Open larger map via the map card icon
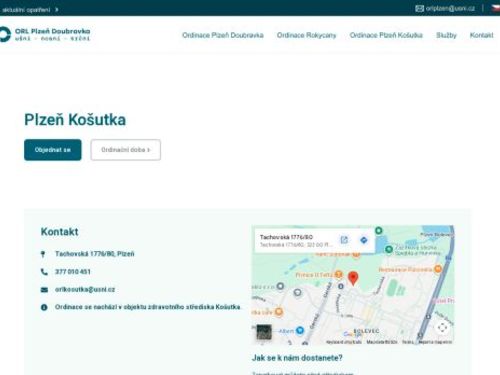500x375 pixels. point(344,240)
